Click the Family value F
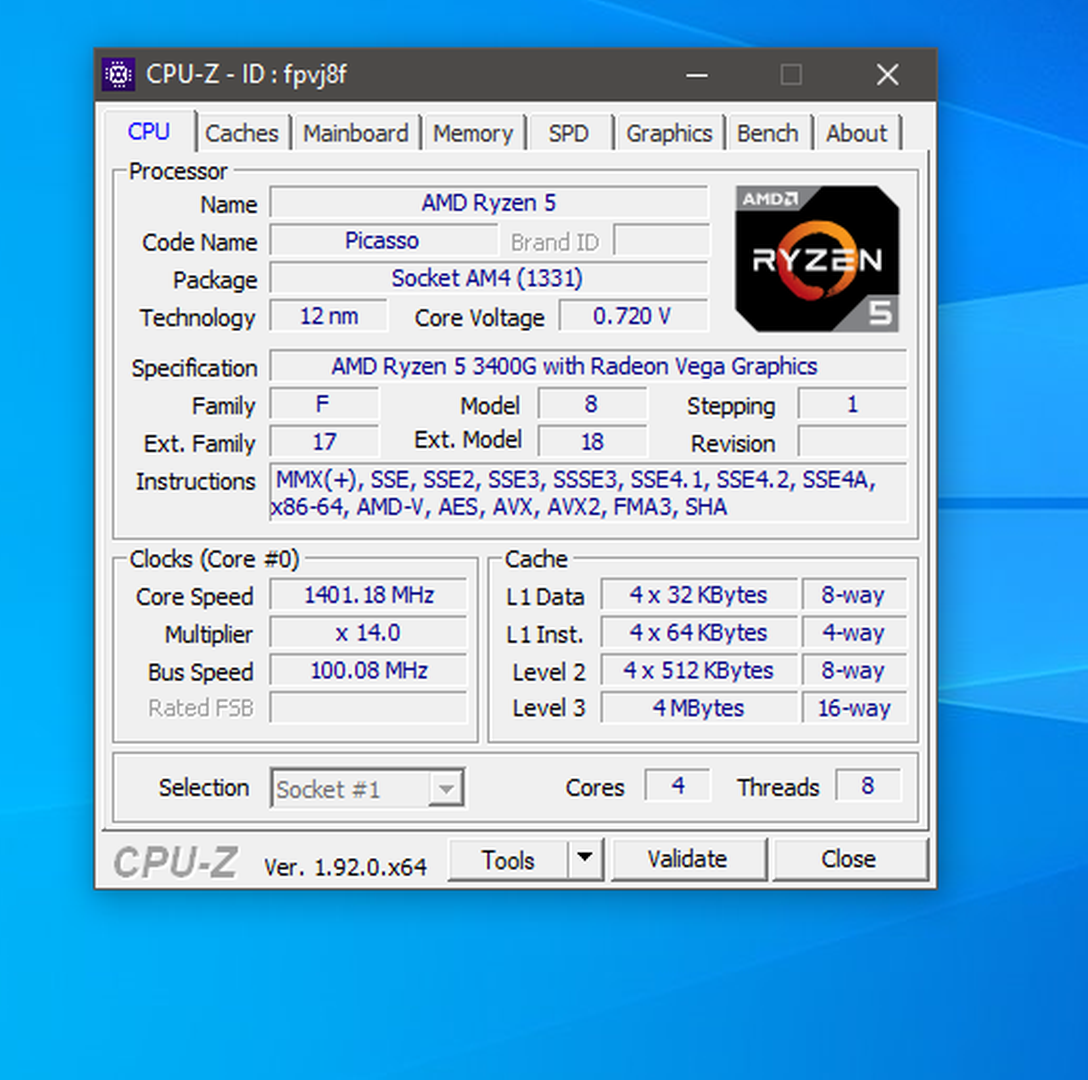Viewport: 1088px width, 1080px height. coord(323,404)
